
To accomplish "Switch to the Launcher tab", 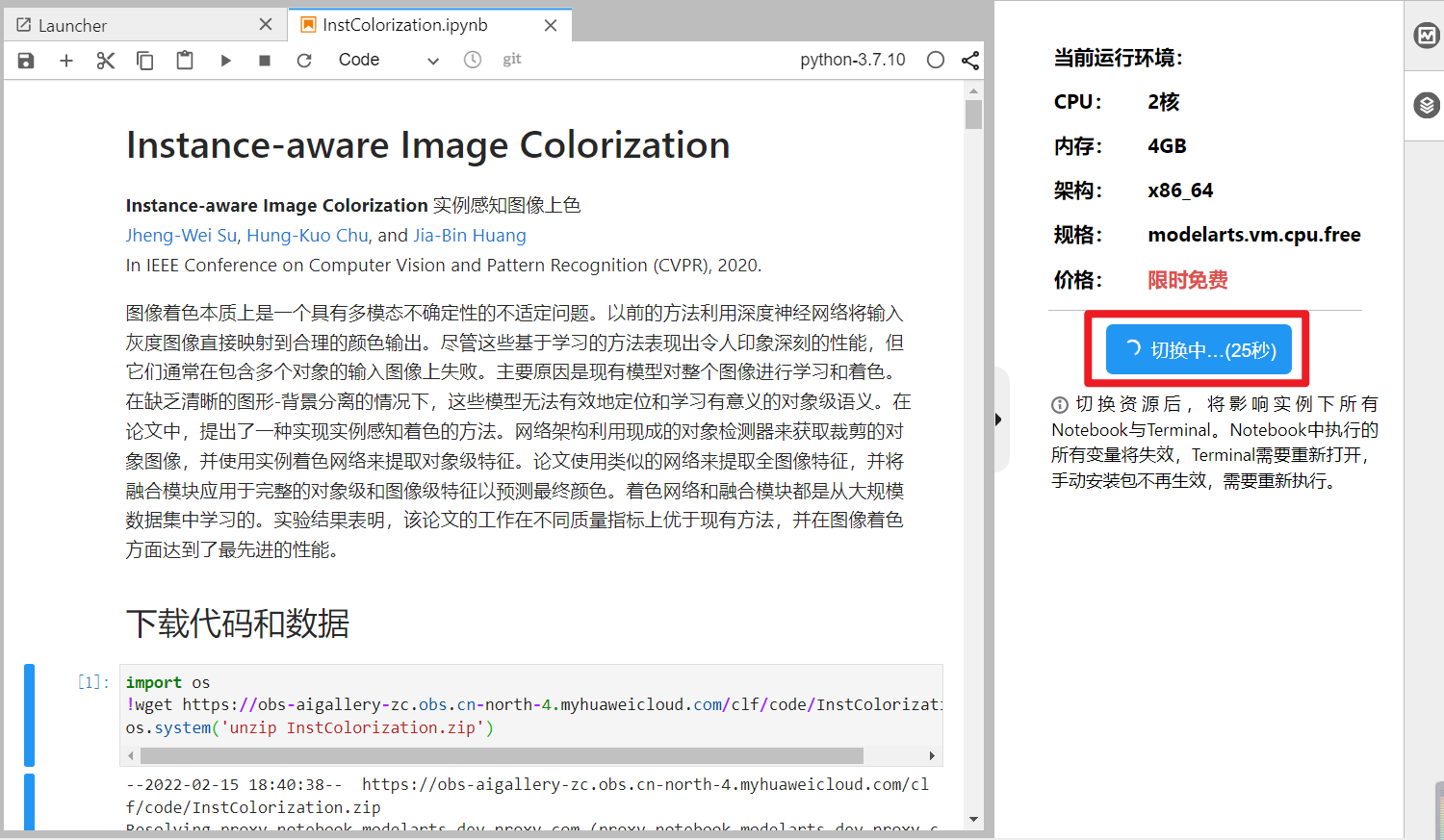I will 144,25.
